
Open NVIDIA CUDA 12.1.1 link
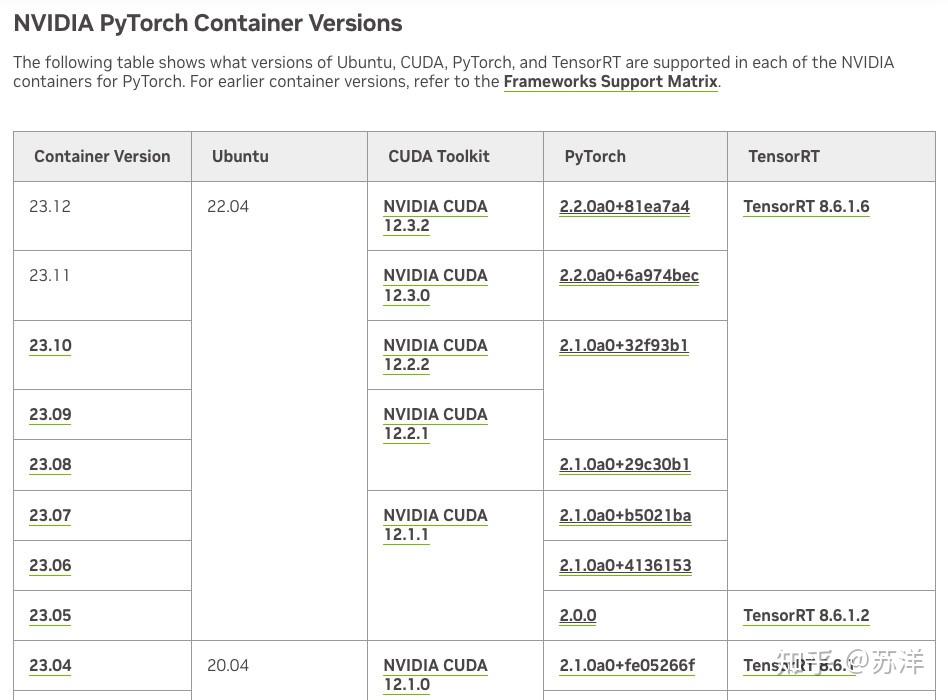(x=435, y=525)
